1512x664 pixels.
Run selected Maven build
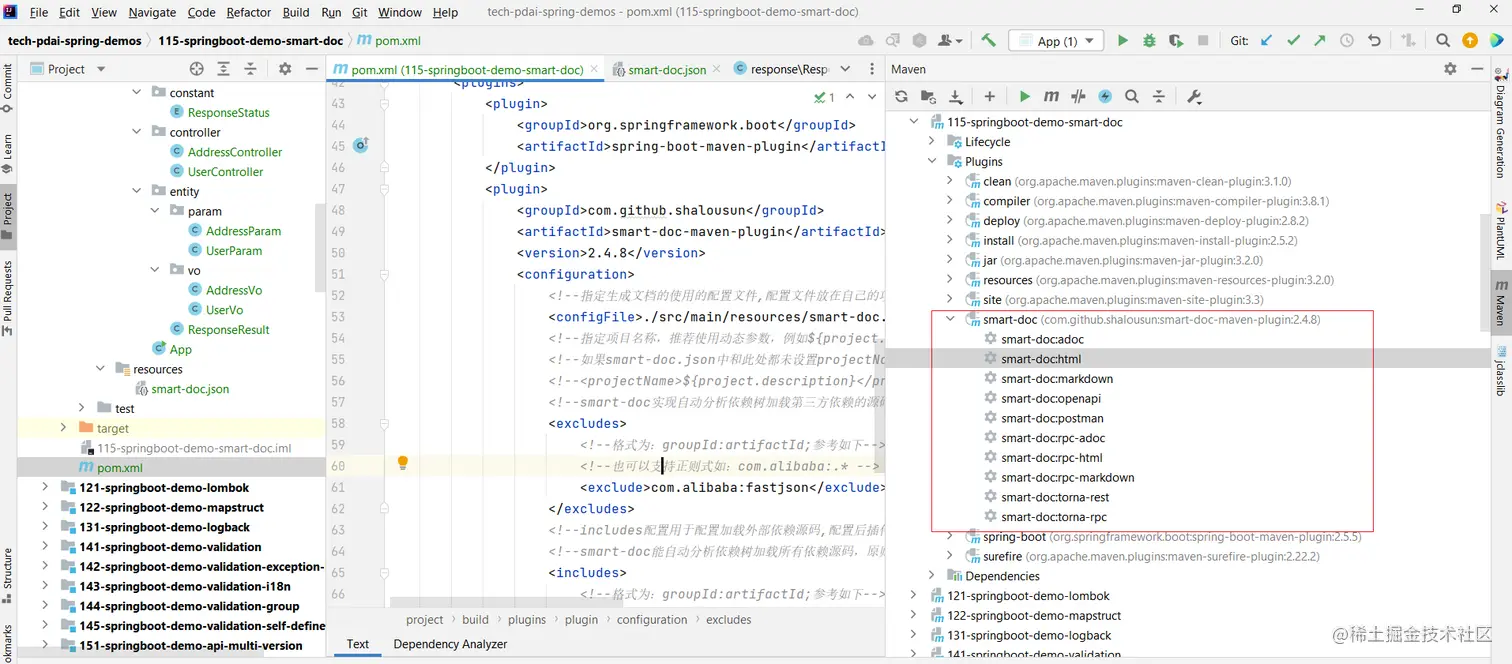coord(1024,97)
